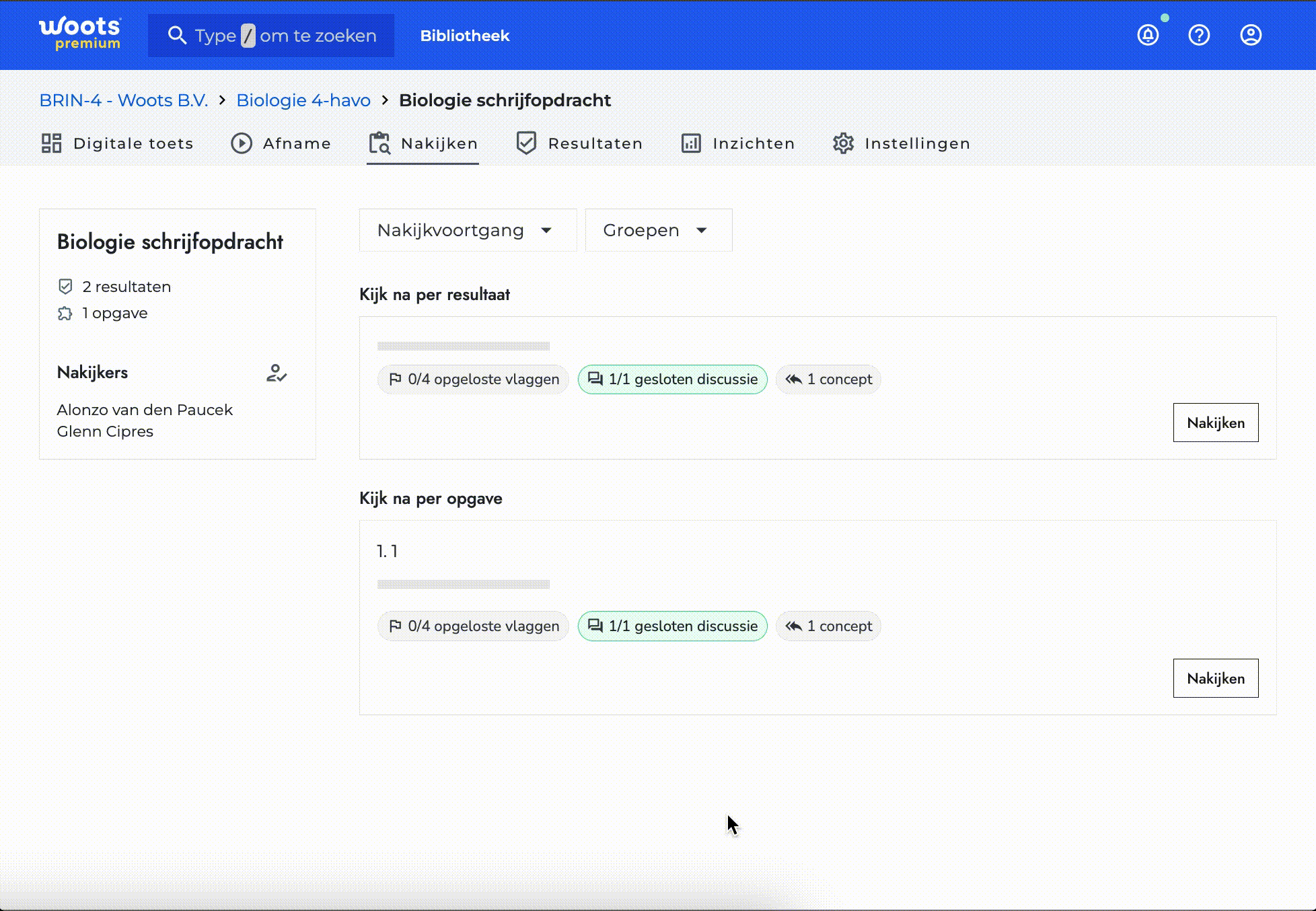Screen dimensions: 1316x911
Task: Click 1/1 gesloten discussie in opgave 1.1
Action: [x=673, y=626]
